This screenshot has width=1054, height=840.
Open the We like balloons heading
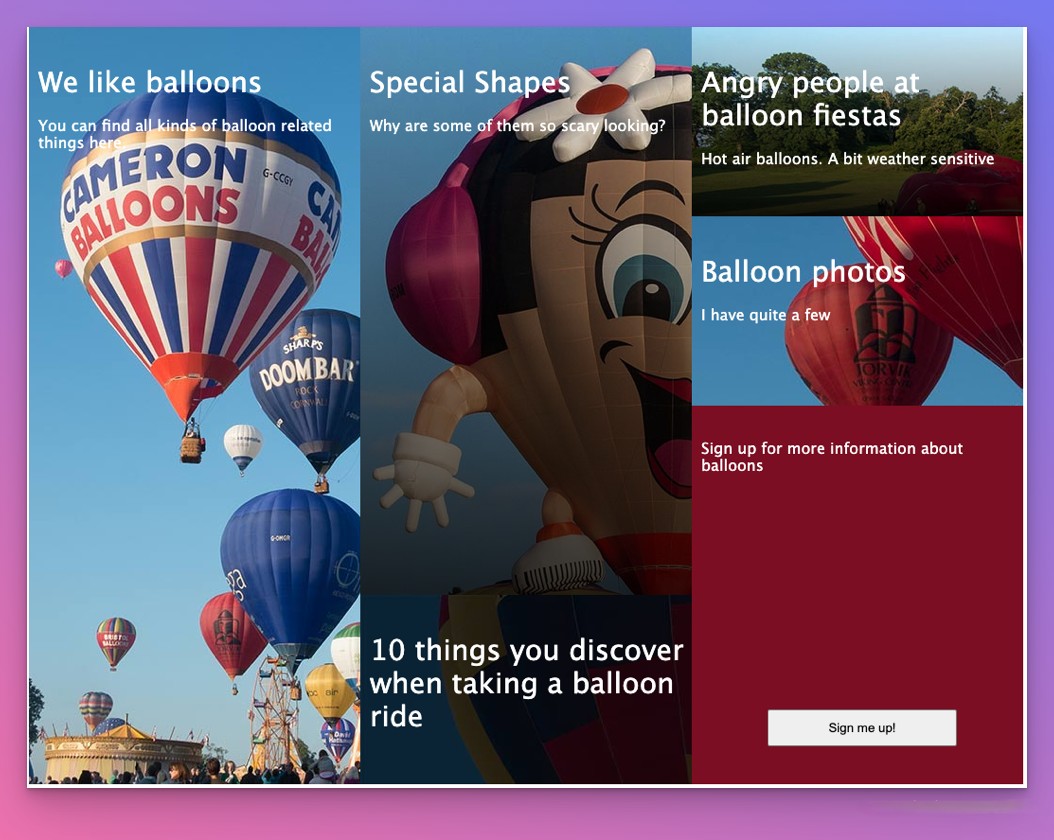pos(149,82)
